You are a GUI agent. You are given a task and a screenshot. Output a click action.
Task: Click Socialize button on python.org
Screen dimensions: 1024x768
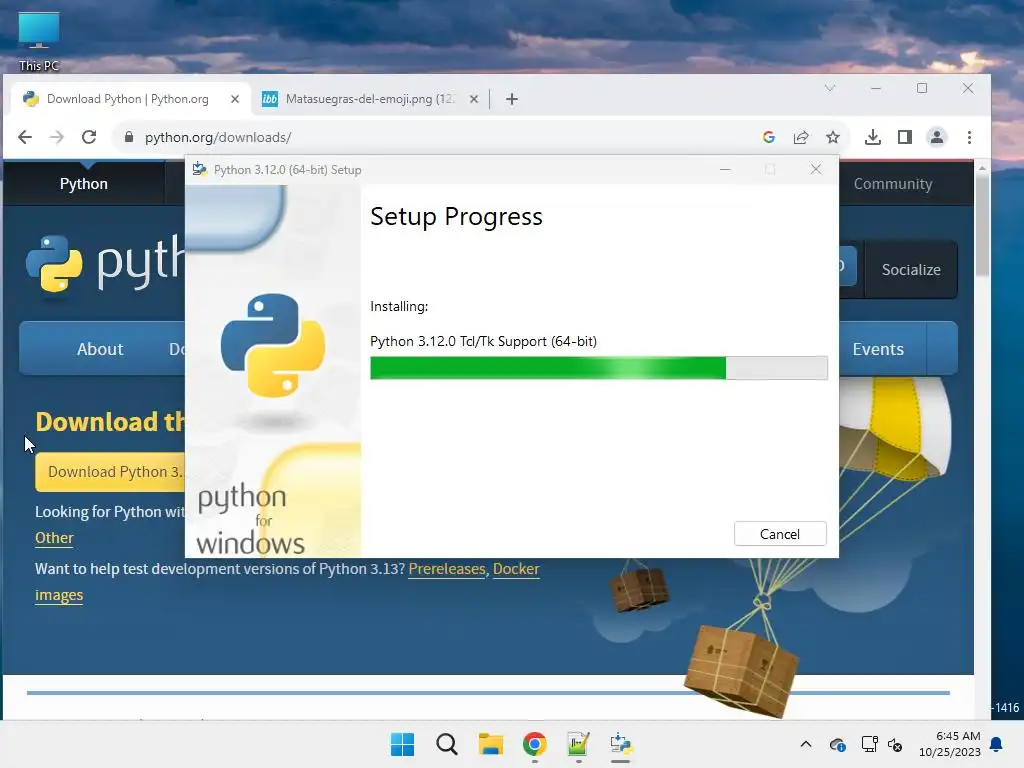[x=911, y=270]
